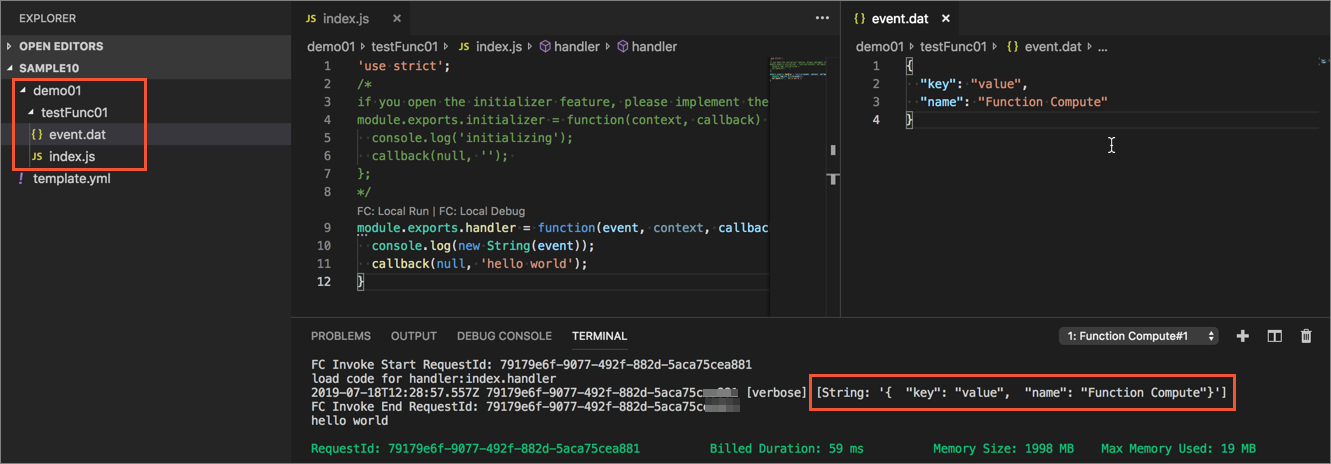The image size is (1331, 464).
Task: Open the PROBLEMS panel tab
Action: tap(340, 336)
